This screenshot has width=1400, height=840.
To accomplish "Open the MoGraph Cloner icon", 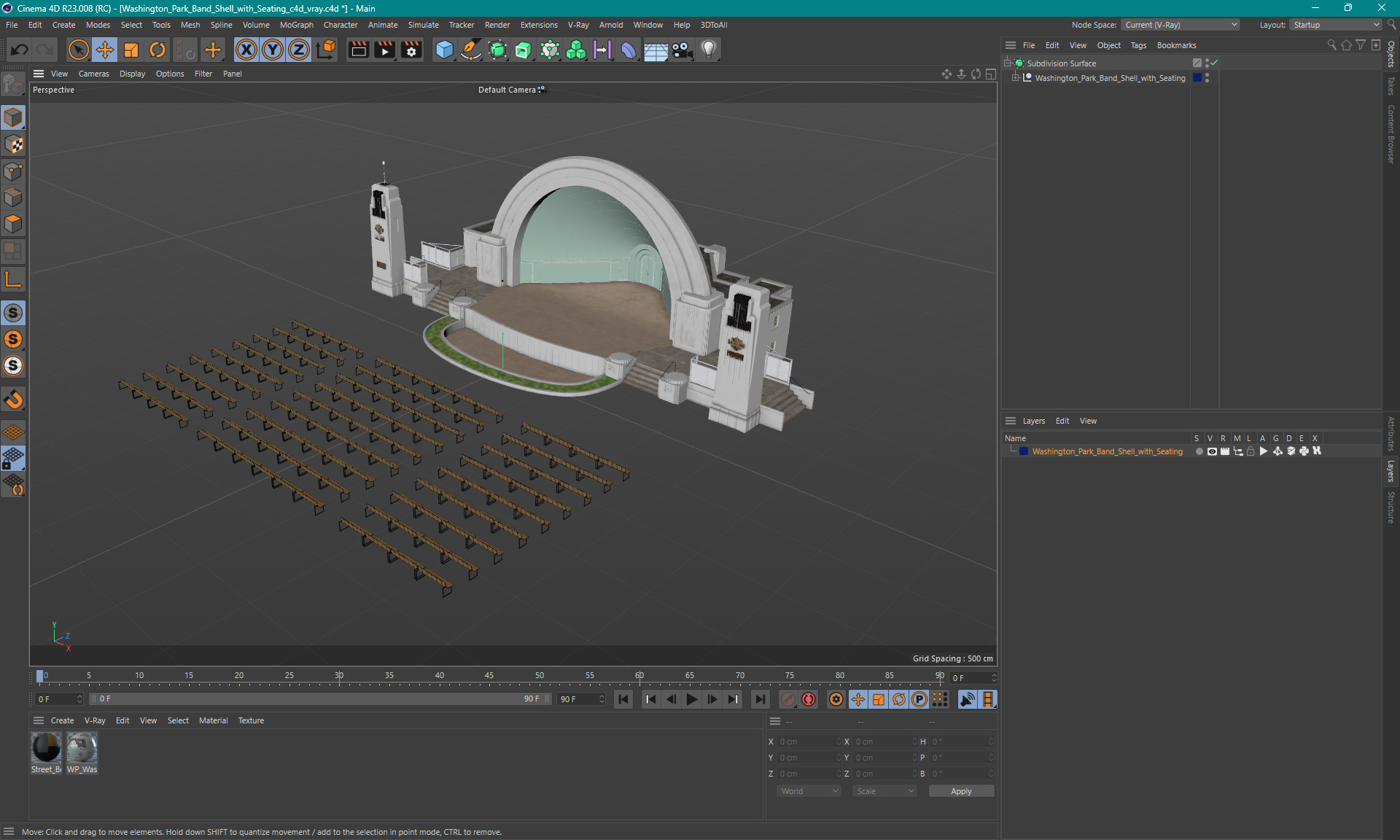I will [x=576, y=50].
